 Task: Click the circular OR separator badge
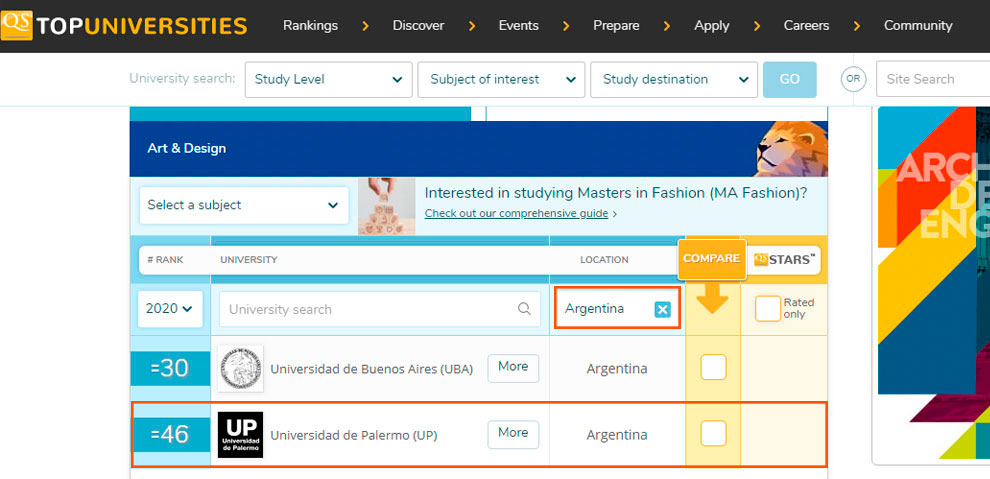[853, 80]
